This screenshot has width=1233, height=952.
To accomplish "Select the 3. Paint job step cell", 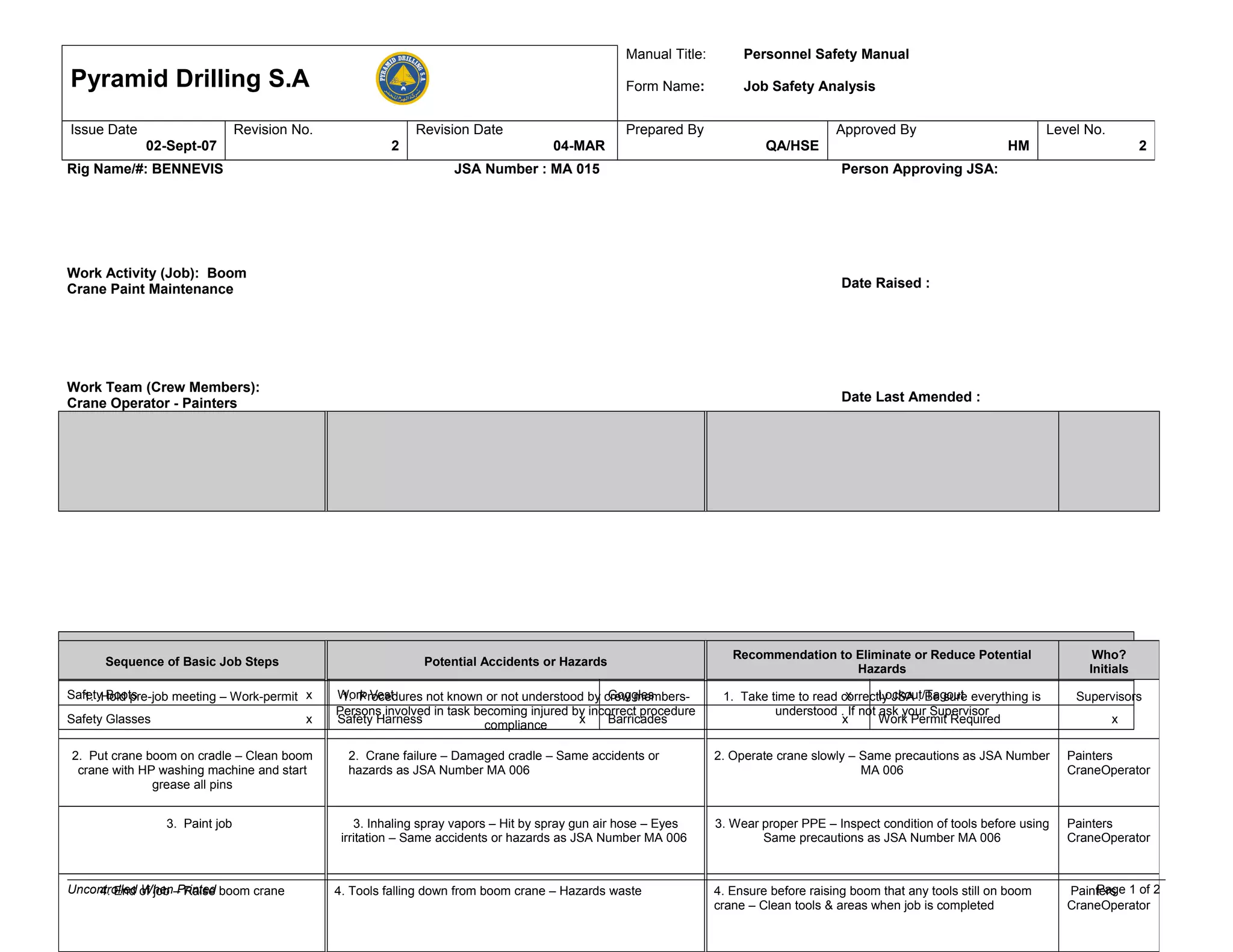I will (x=199, y=824).
